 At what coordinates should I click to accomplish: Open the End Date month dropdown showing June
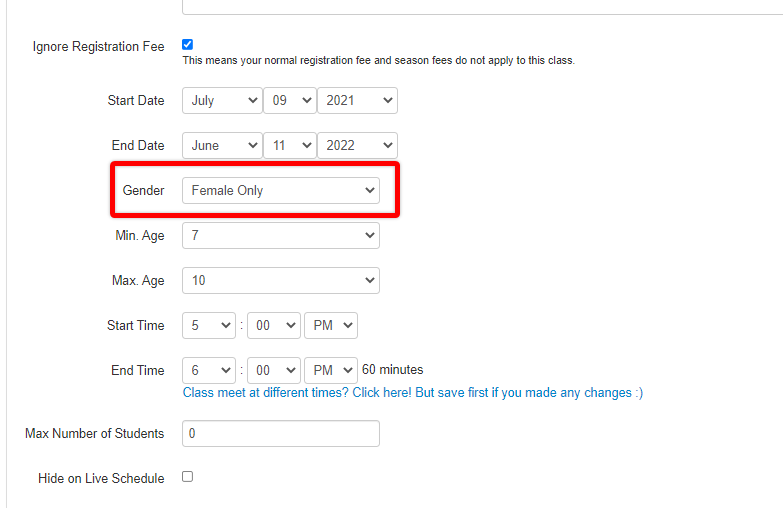[222, 145]
